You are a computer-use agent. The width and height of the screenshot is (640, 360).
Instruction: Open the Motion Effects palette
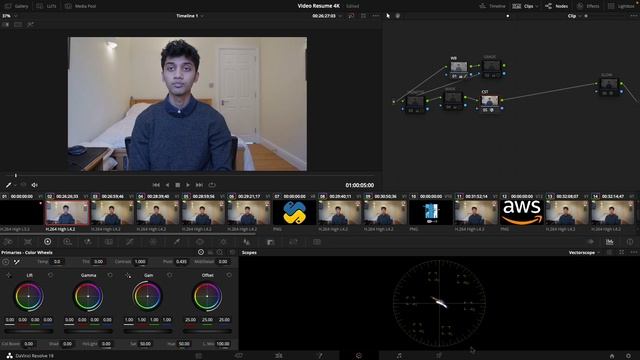point(109,242)
